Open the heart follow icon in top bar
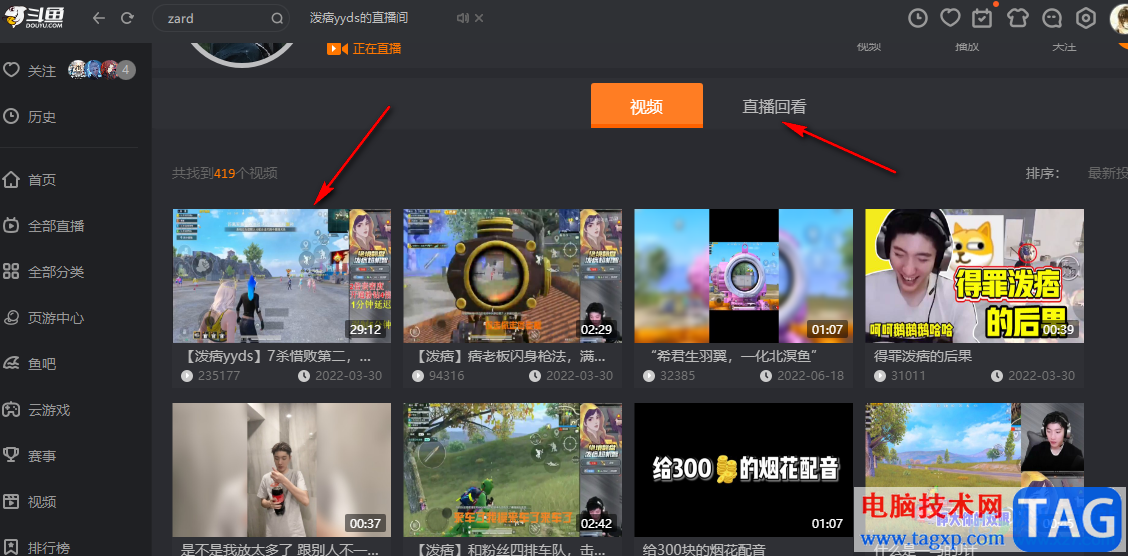The width and height of the screenshot is (1128, 556). [950, 18]
